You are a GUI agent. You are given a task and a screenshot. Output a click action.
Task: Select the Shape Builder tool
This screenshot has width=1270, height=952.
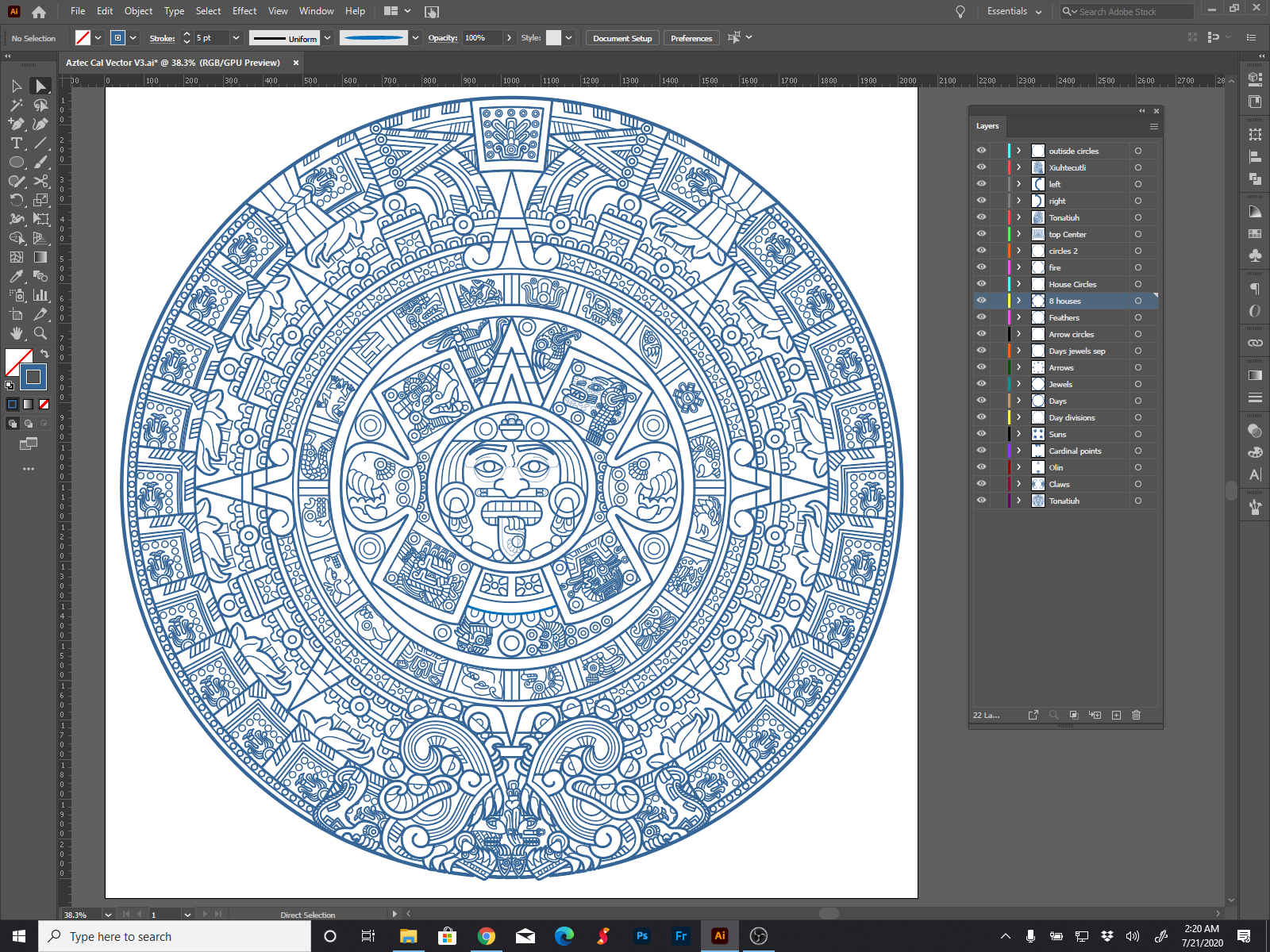click(x=17, y=238)
